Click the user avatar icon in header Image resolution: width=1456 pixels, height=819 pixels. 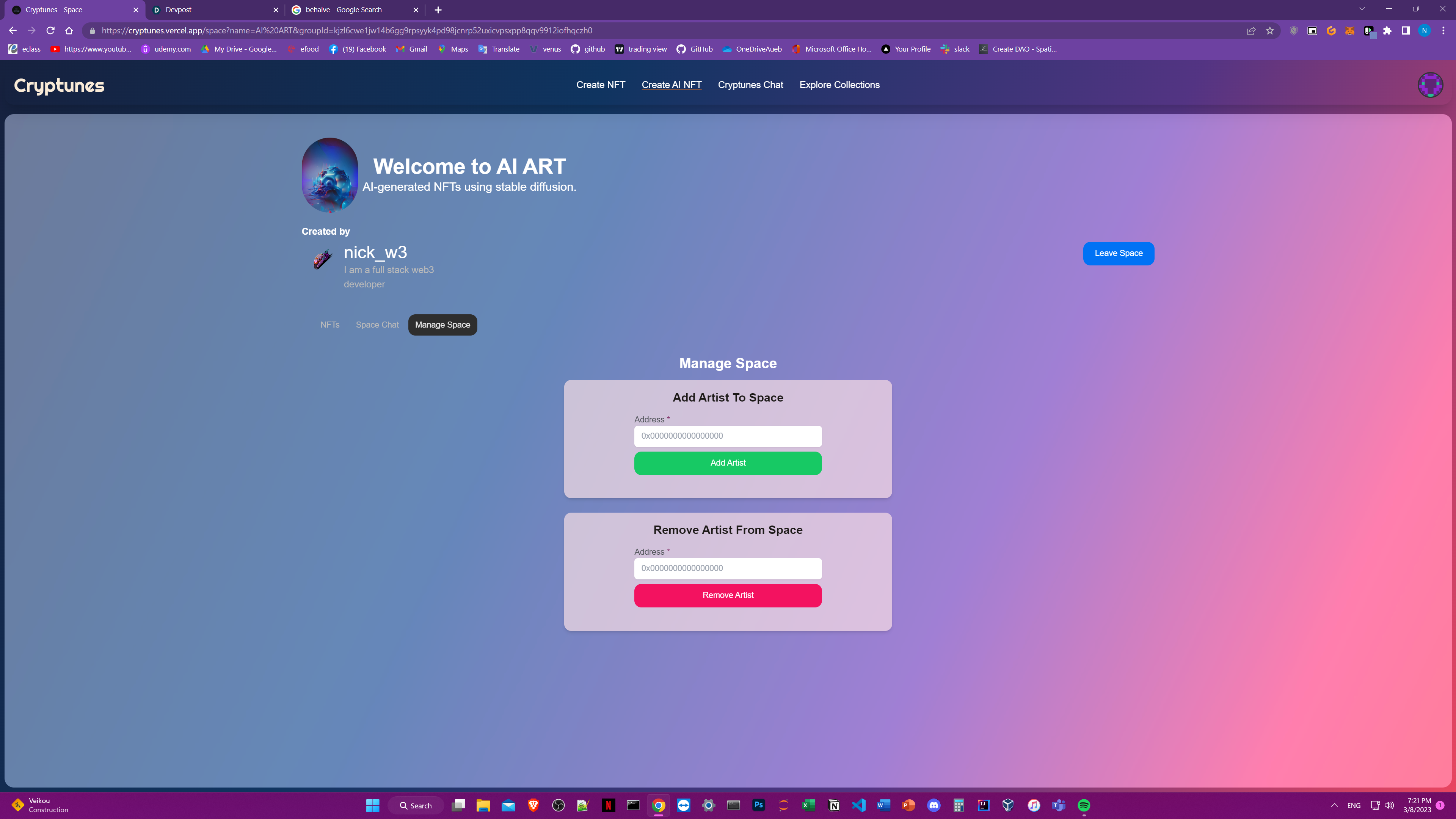pyautogui.click(x=1430, y=85)
